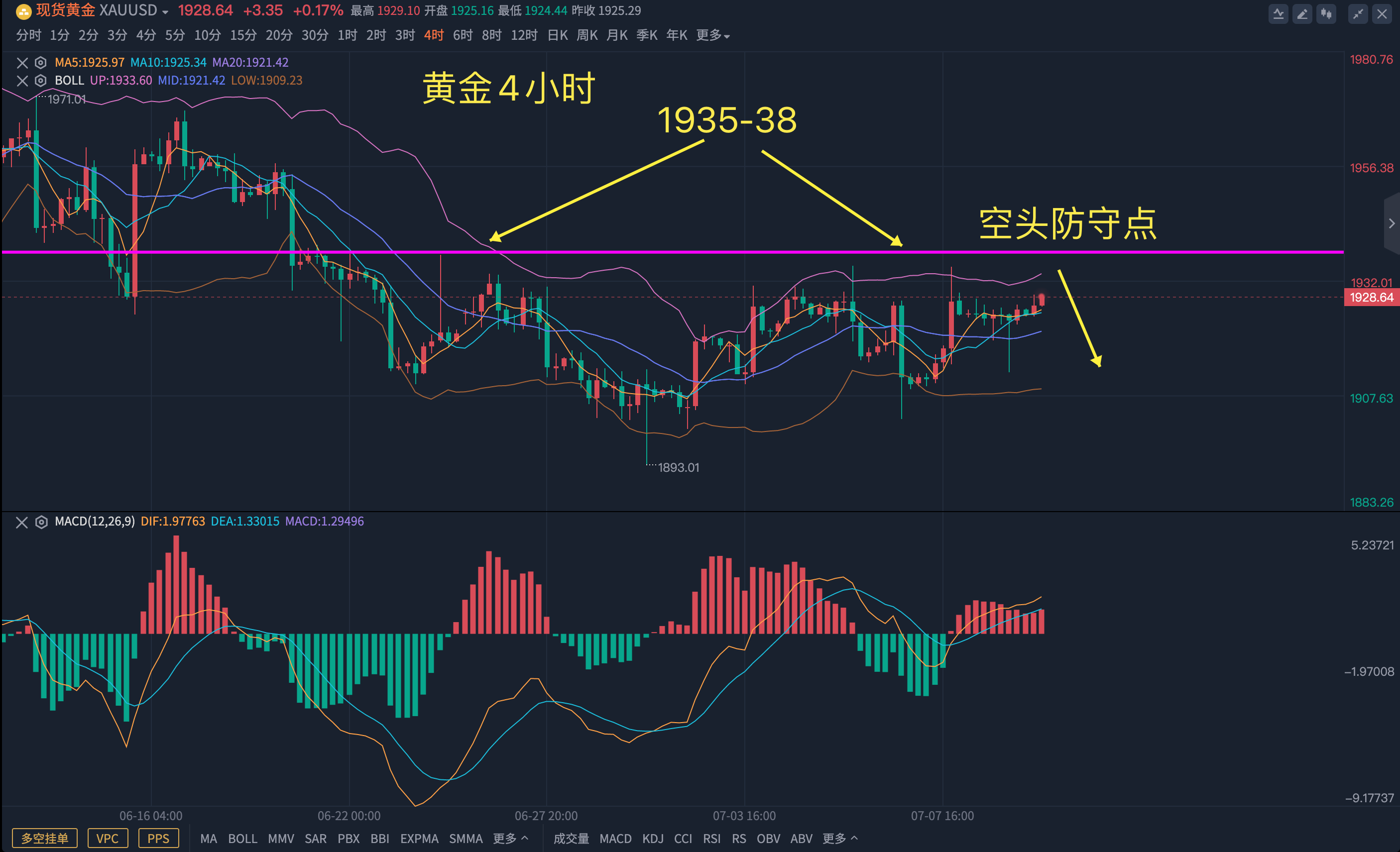Select the 1时 timeframe tab
The image size is (1400, 852).
347,36
